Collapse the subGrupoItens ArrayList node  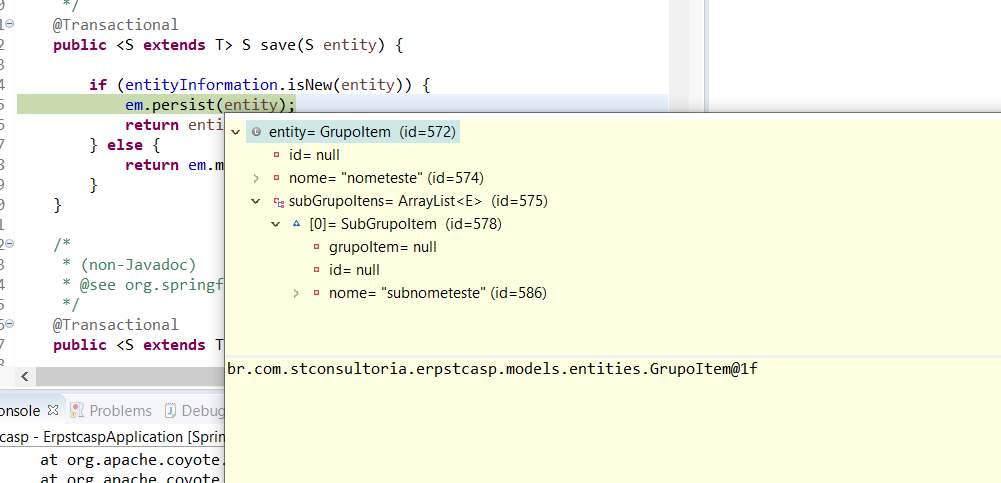[256, 201]
